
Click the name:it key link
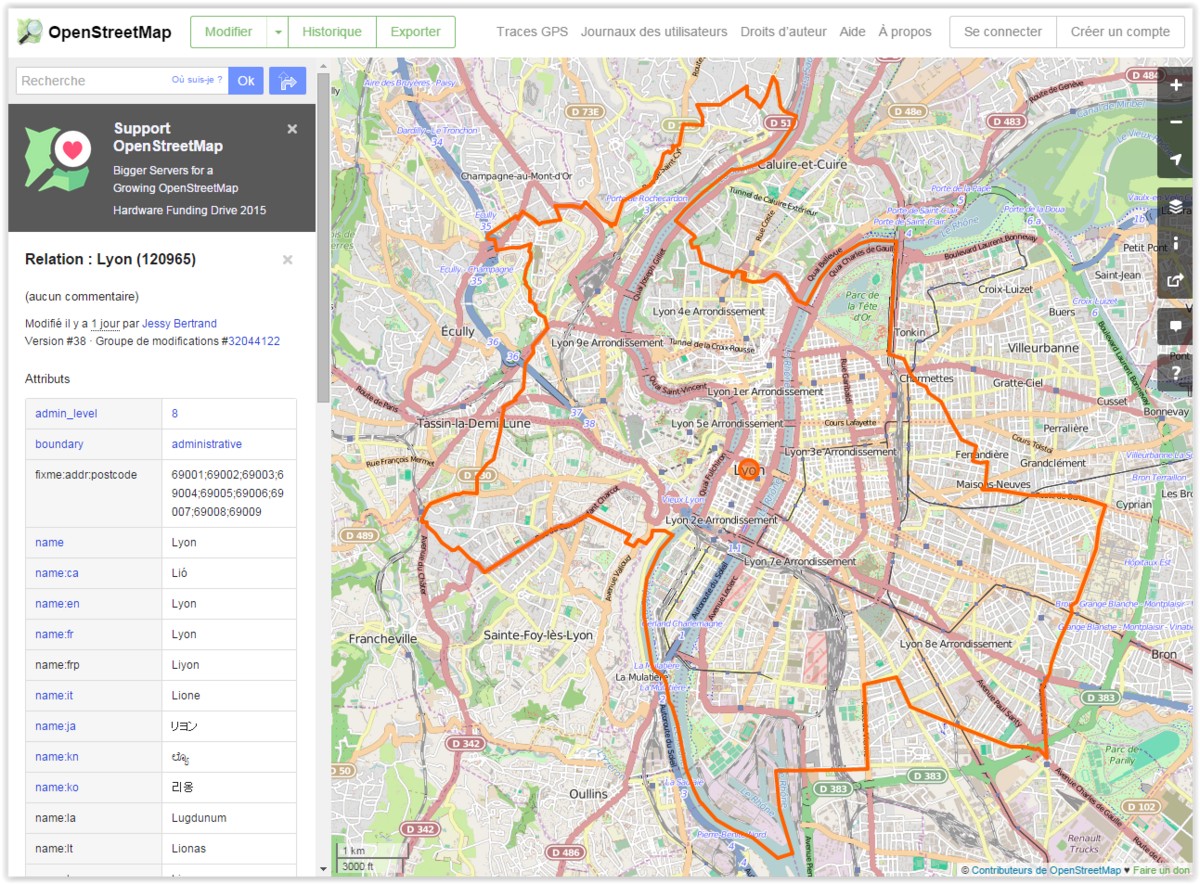point(54,695)
